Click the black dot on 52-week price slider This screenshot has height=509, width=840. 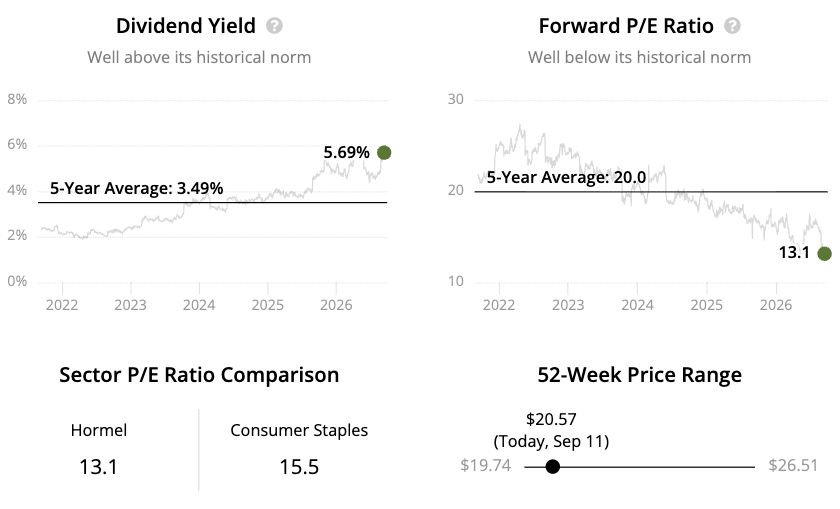(553, 467)
